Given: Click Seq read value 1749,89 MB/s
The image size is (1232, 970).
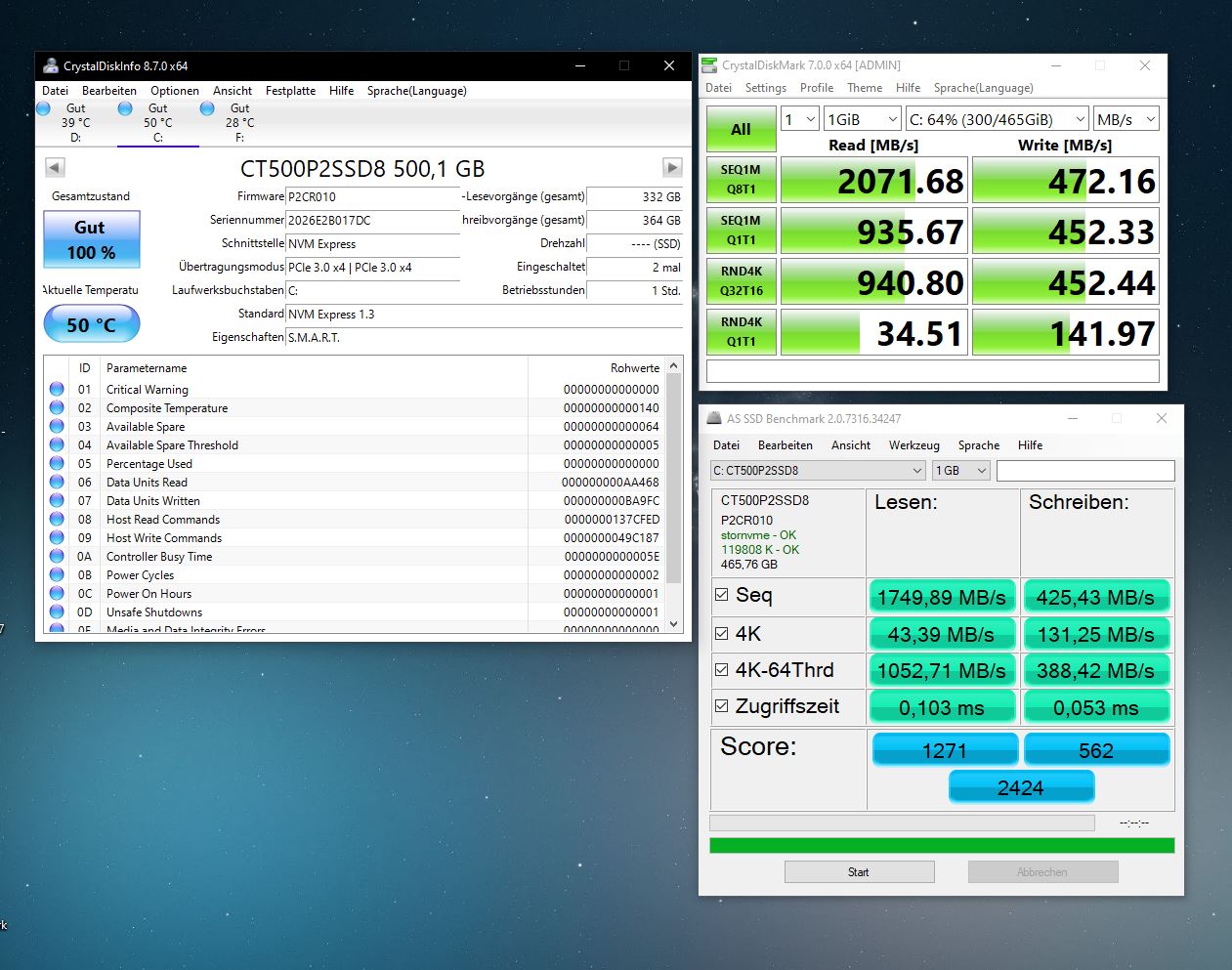Looking at the screenshot, I should (941, 597).
